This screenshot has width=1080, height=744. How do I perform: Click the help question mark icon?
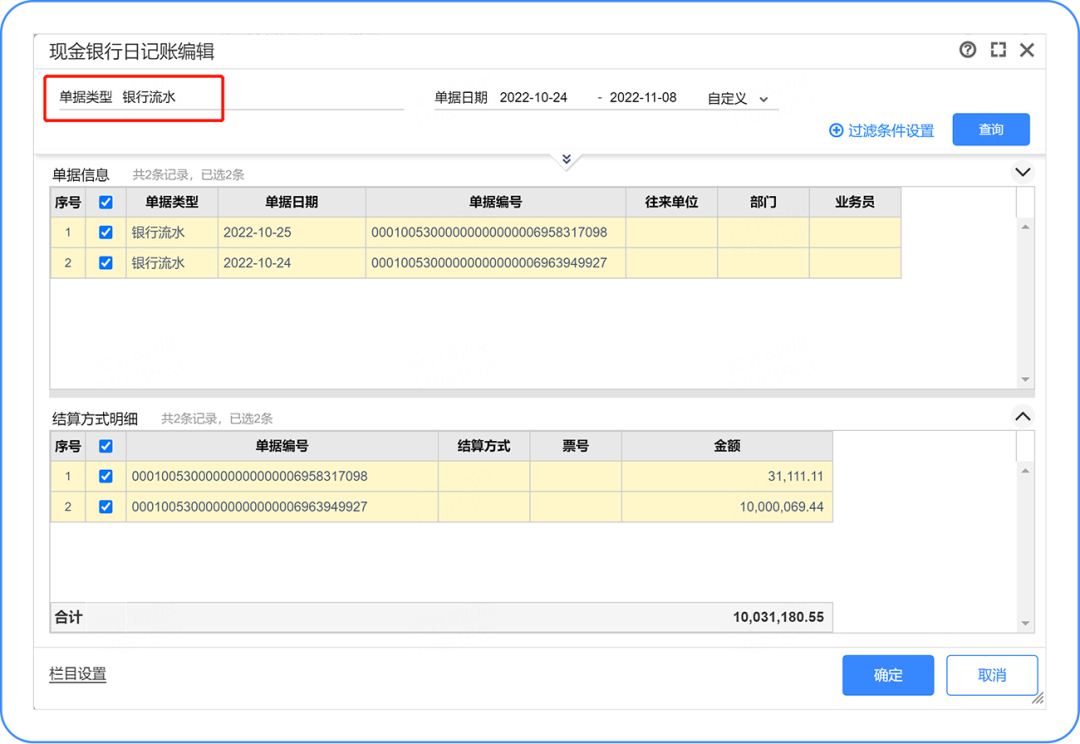[x=967, y=50]
